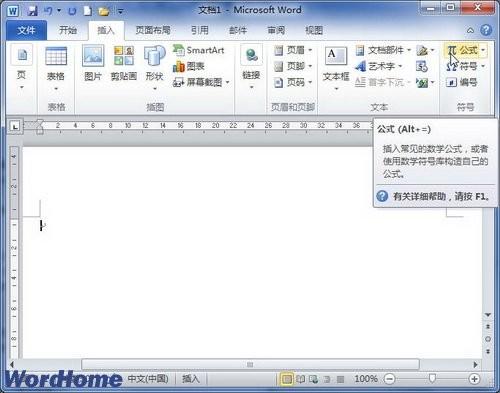The width and height of the screenshot is (500, 393).
Task: Switch to the 开始 tab
Action: point(68,30)
